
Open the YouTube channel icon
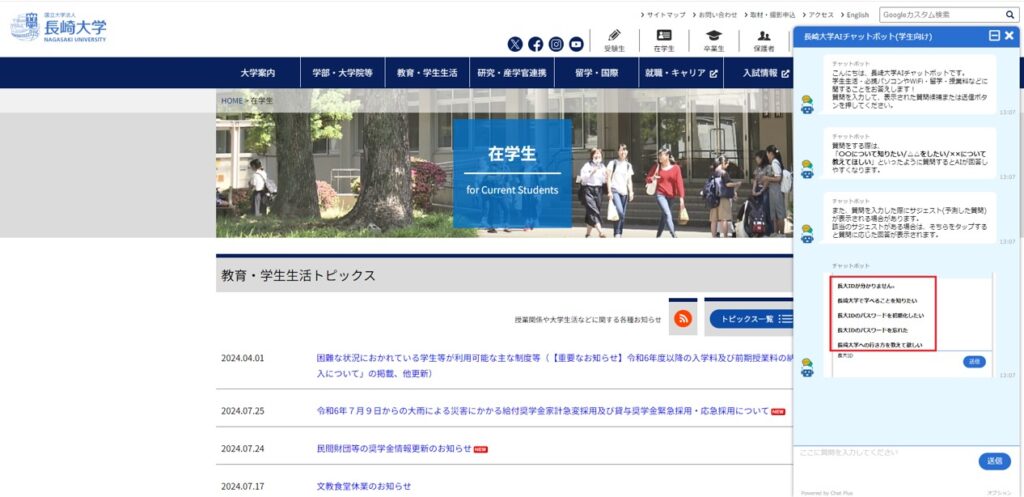click(x=576, y=44)
